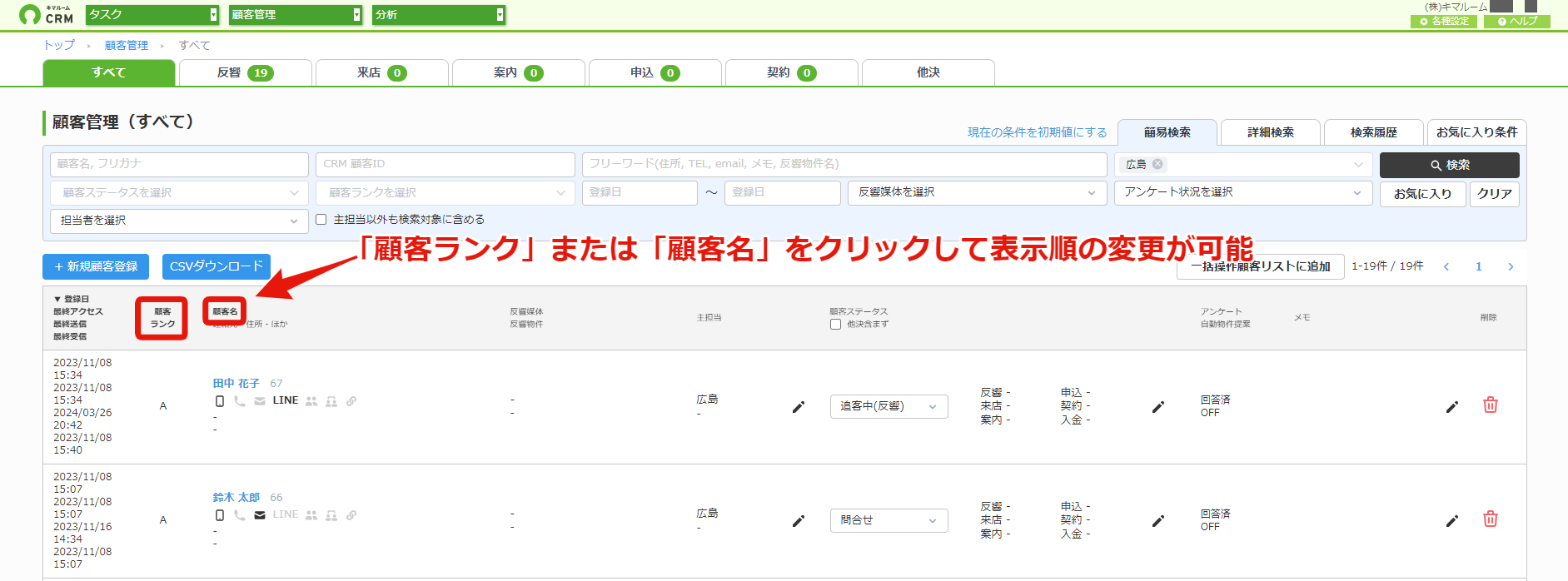Image resolution: width=1568 pixels, height=581 pixels.
Task: Click phone icon in 田中 花子 row
Action: coord(240,401)
